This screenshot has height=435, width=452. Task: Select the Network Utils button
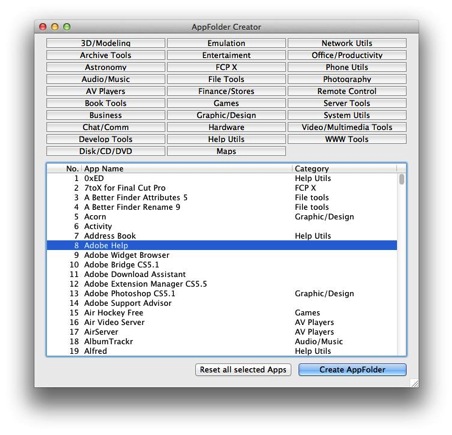pos(347,43)
